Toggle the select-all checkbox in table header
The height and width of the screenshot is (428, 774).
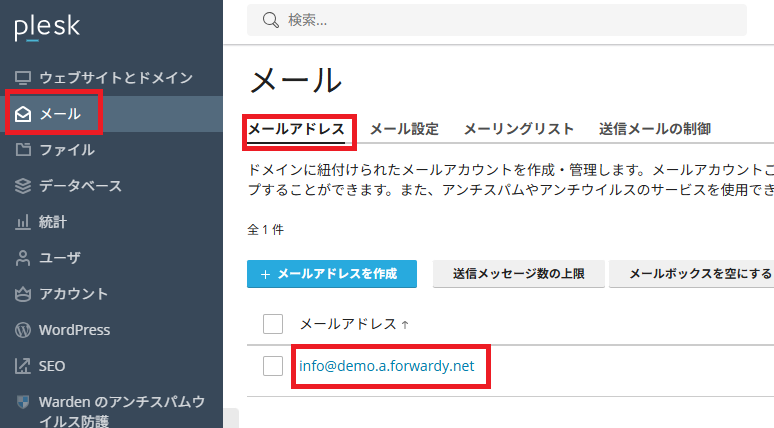pyautogui.click(x=273, y=324)
